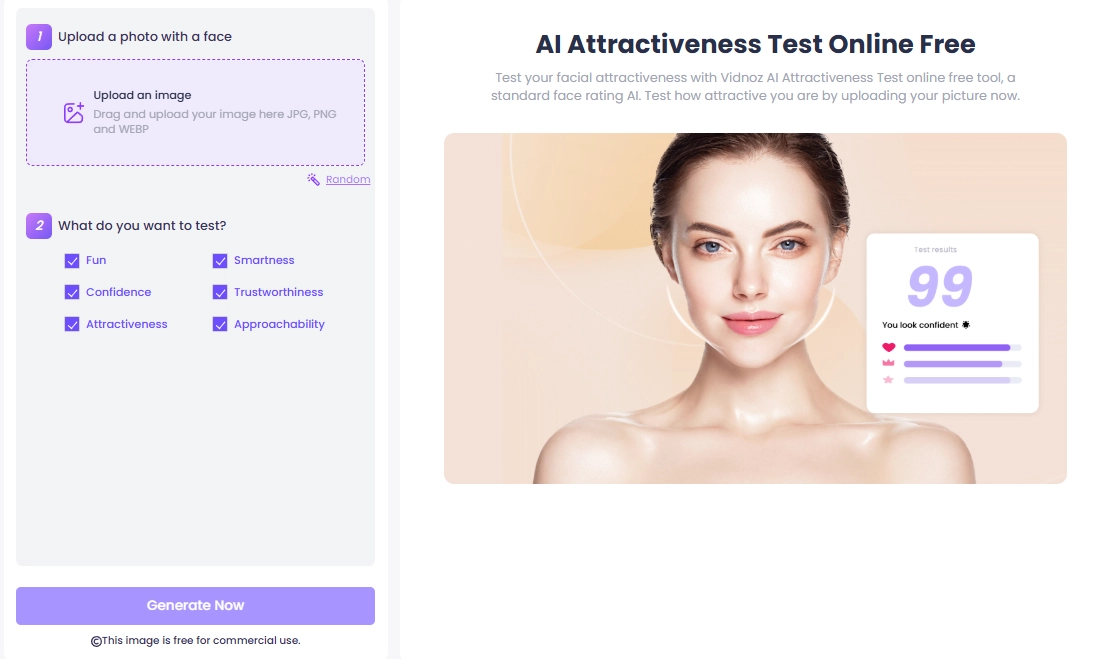
Task: Disable the Confidence checkbox
Action: point(72,293)
